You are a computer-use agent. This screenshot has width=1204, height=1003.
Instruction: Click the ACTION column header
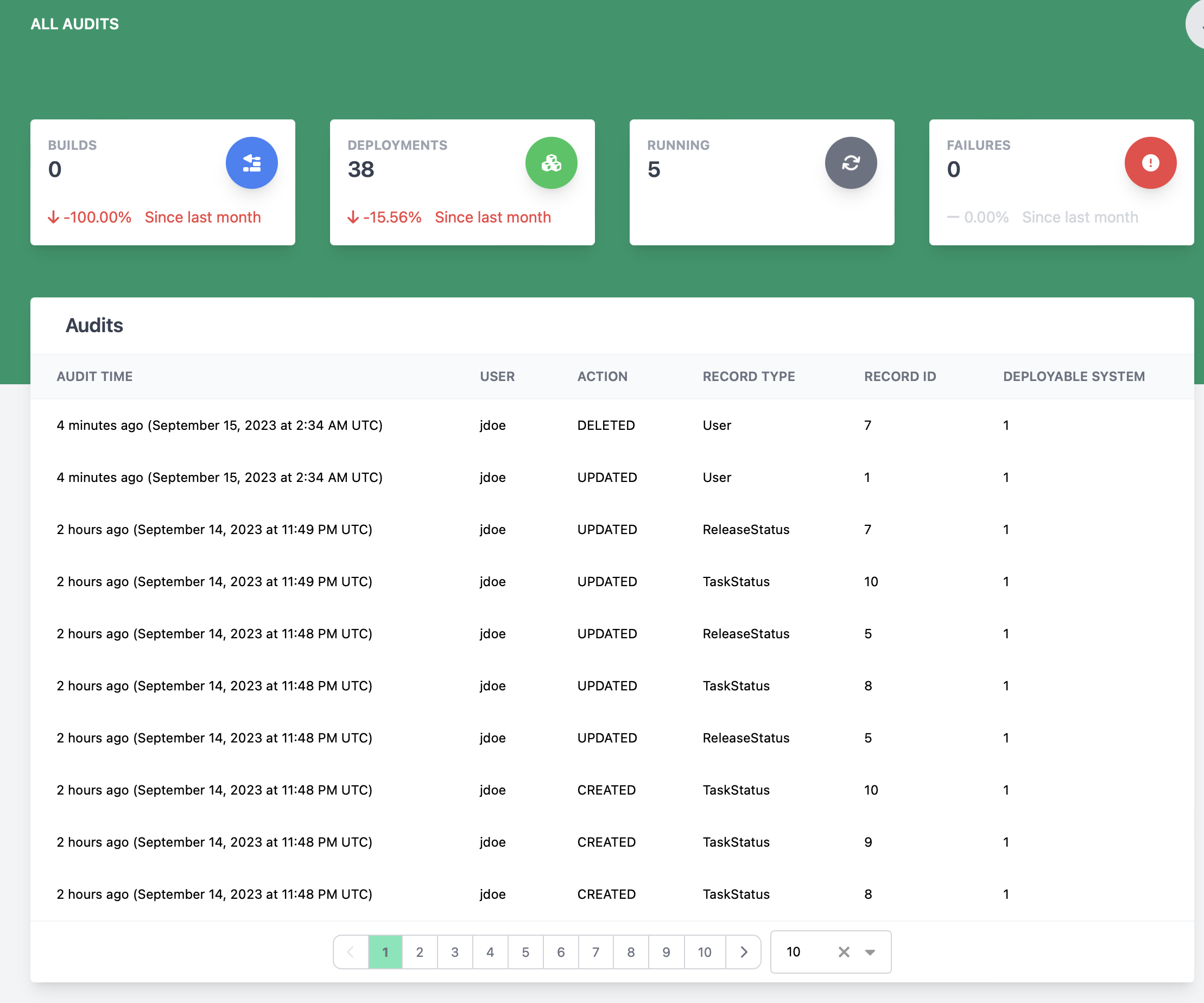[602, 377]
